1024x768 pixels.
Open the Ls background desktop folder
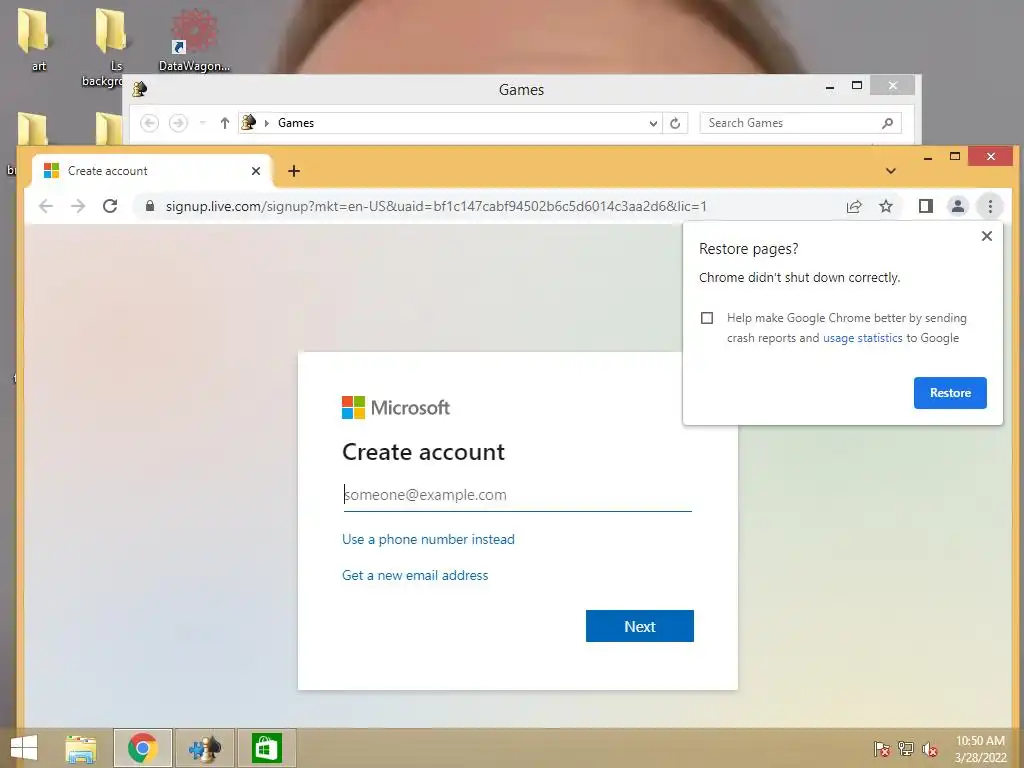click(110, 46)
